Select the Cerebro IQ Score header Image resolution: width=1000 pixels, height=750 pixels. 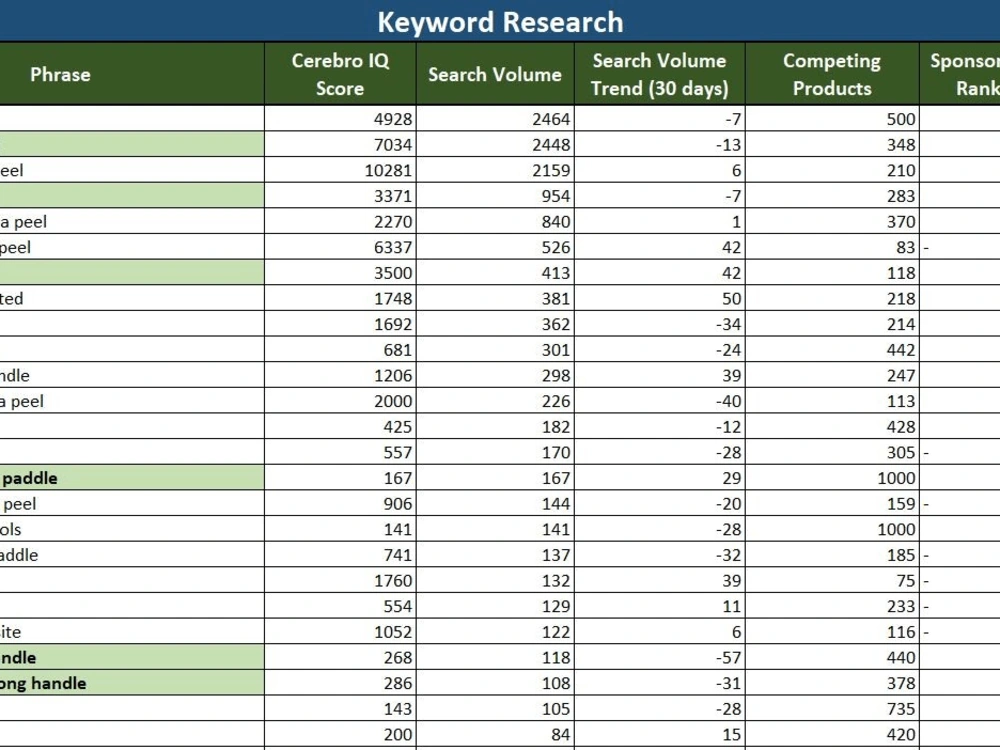pyautogui.click(x=340, y=74)
